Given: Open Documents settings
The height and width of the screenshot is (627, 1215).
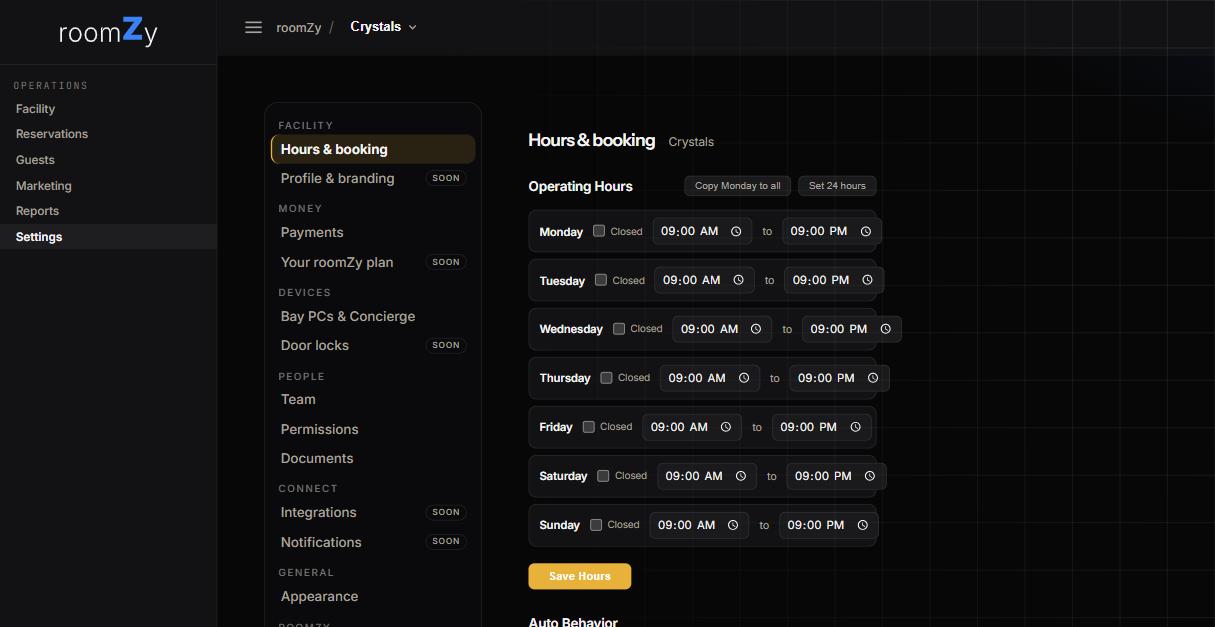Looking at the screenshot, I should (373, 458).
